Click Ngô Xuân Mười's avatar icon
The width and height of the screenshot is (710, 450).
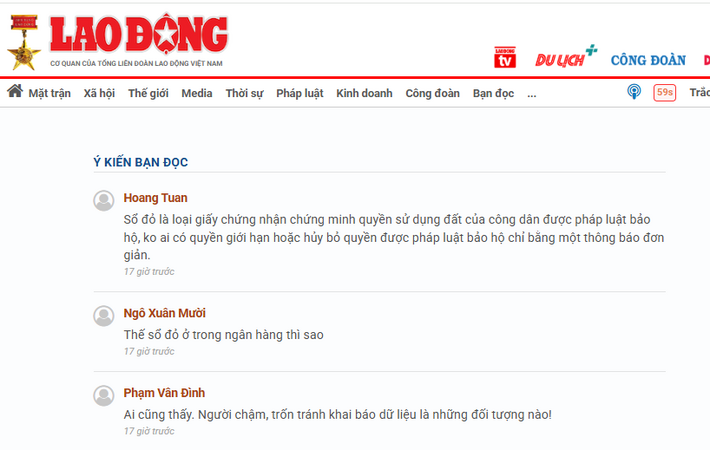point(104,316)
